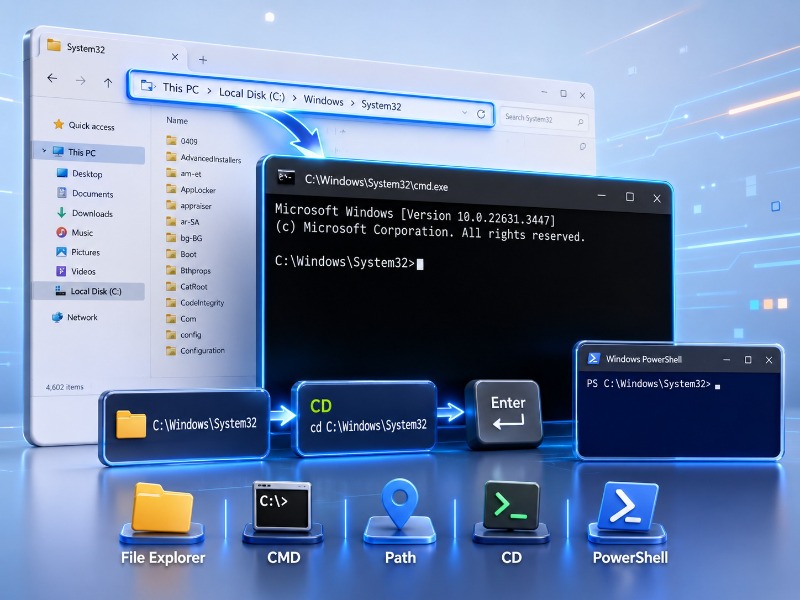This screenshot has width=800, height=600.
Task: Open Documents in the navigation pane
Action: (x=85, y=193)
